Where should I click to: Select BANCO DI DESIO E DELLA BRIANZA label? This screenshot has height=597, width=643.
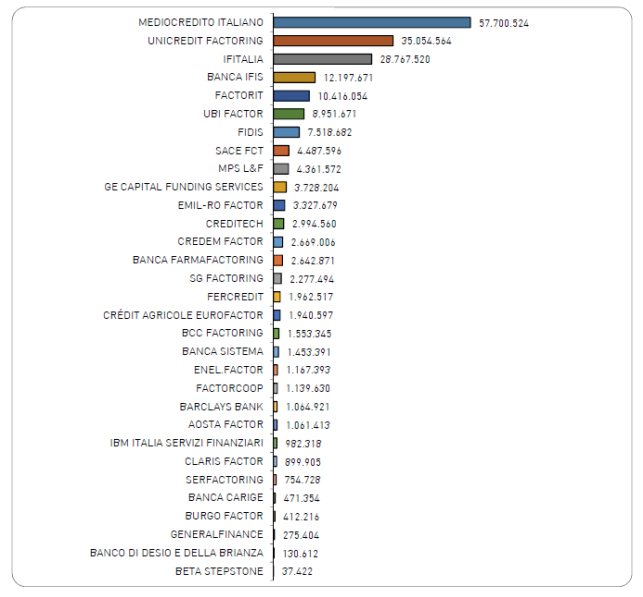tap(177, 553)
